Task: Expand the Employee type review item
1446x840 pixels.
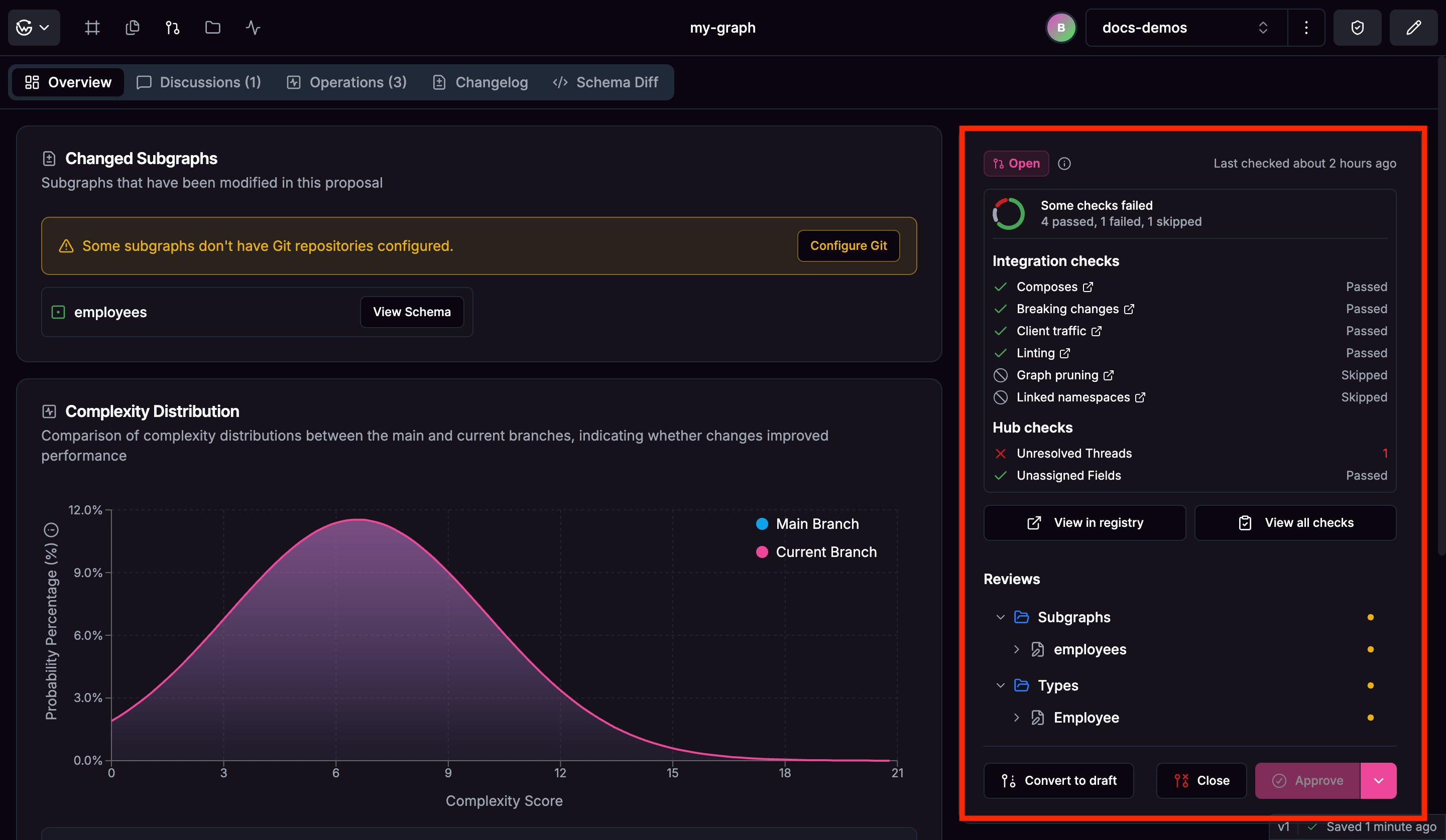Action: click(1016, 717)
